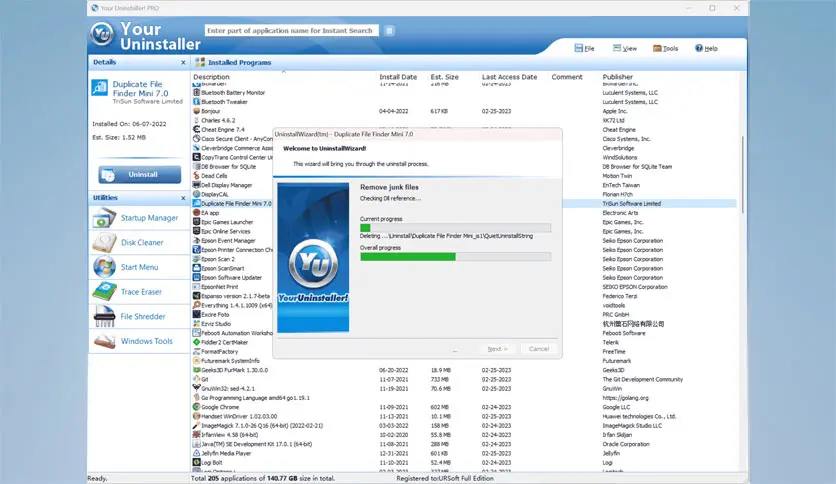Select the Git program icon

[196, 379]
